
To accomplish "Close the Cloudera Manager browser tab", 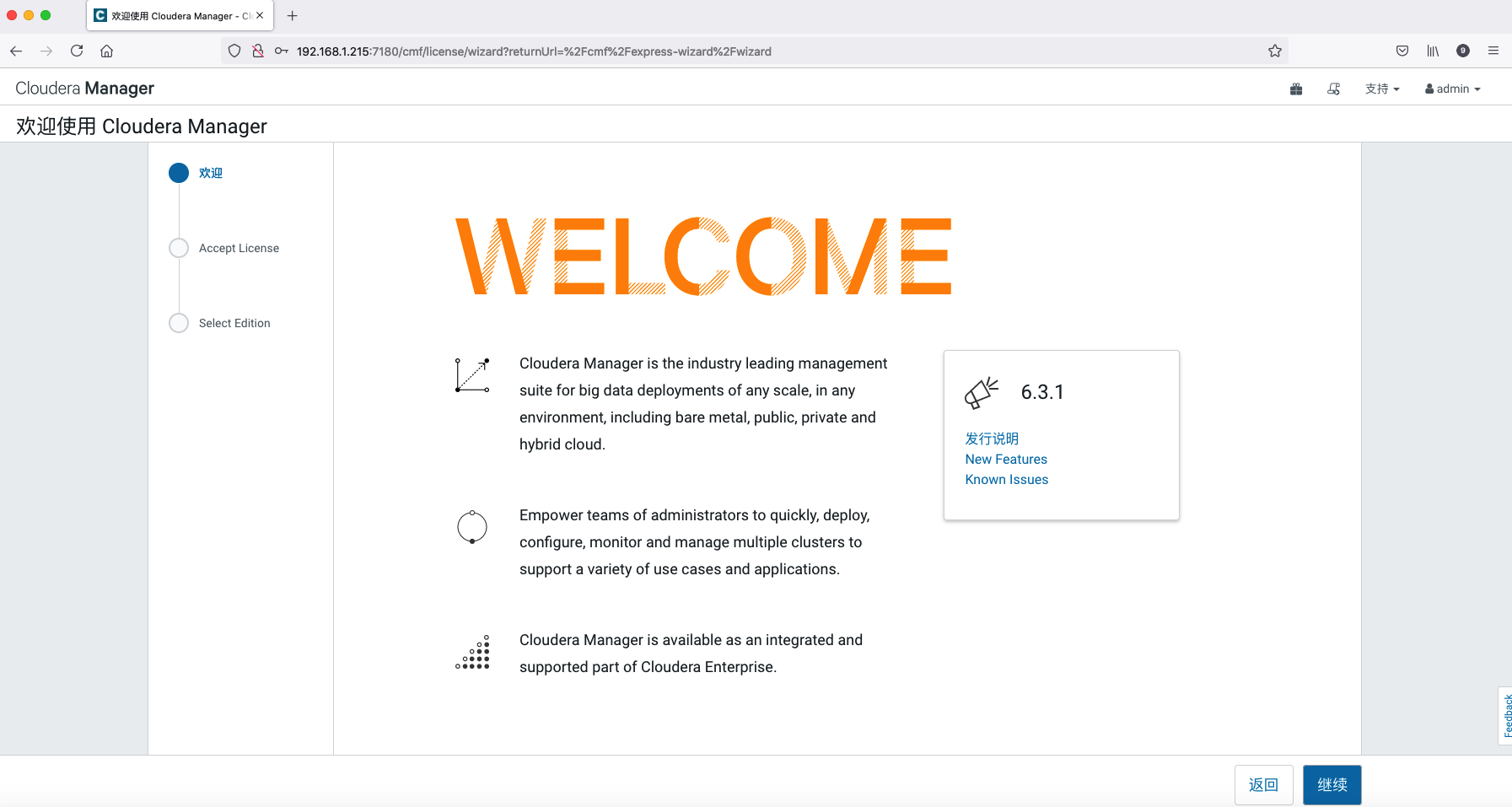I will point(260,15).
